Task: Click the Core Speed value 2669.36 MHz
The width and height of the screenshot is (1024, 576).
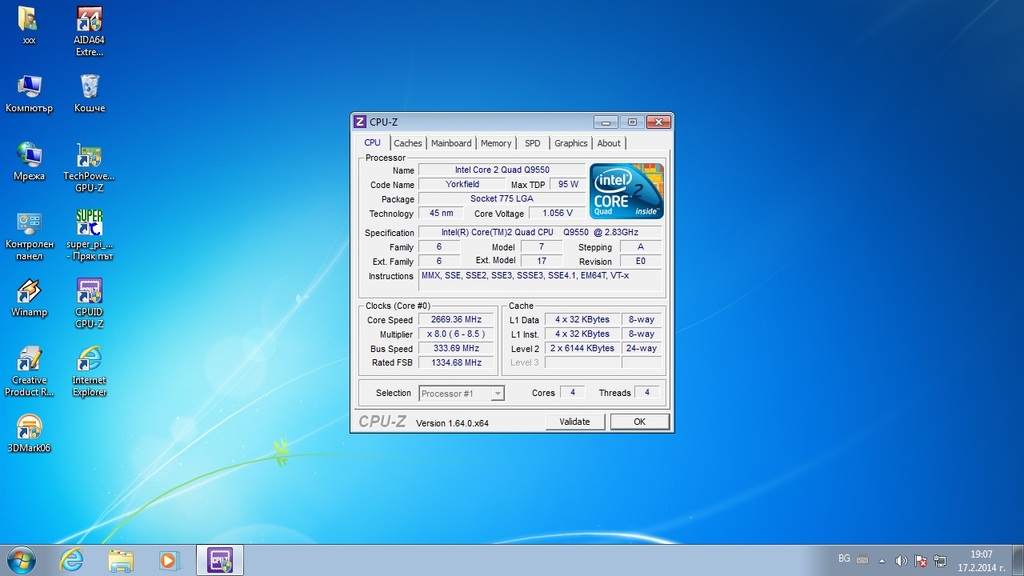Action: point(456,319)
